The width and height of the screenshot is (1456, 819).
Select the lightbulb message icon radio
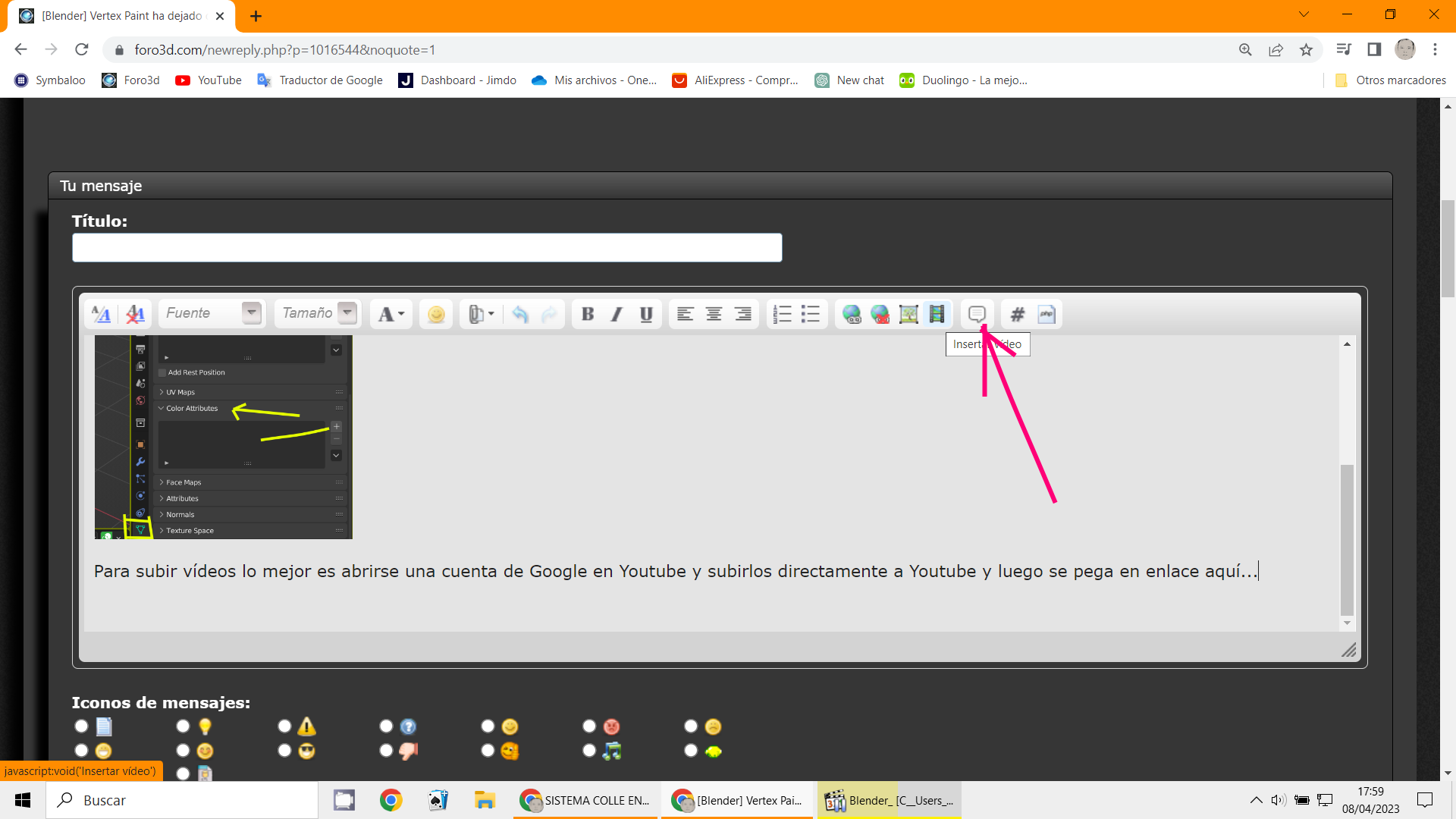[183, 726]
